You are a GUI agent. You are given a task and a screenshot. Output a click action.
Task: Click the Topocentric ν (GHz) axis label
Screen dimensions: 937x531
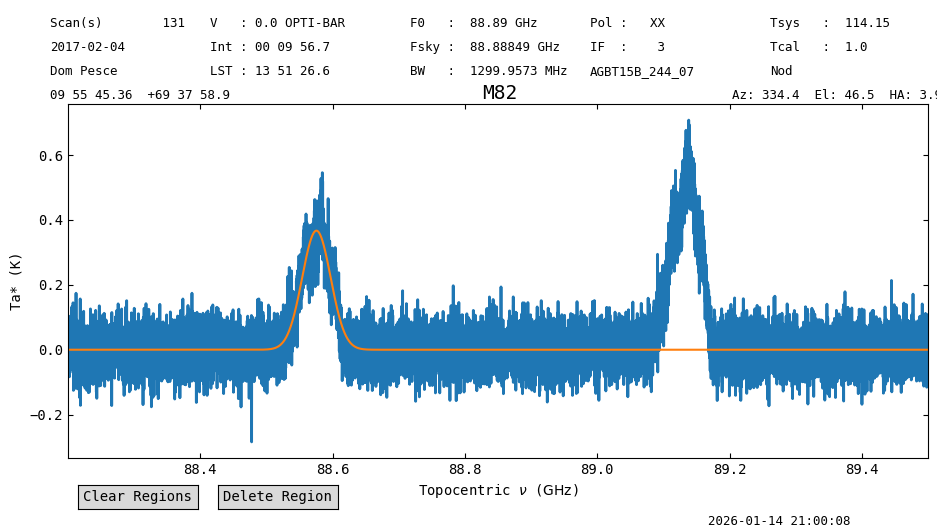click(x=499, y=490)
